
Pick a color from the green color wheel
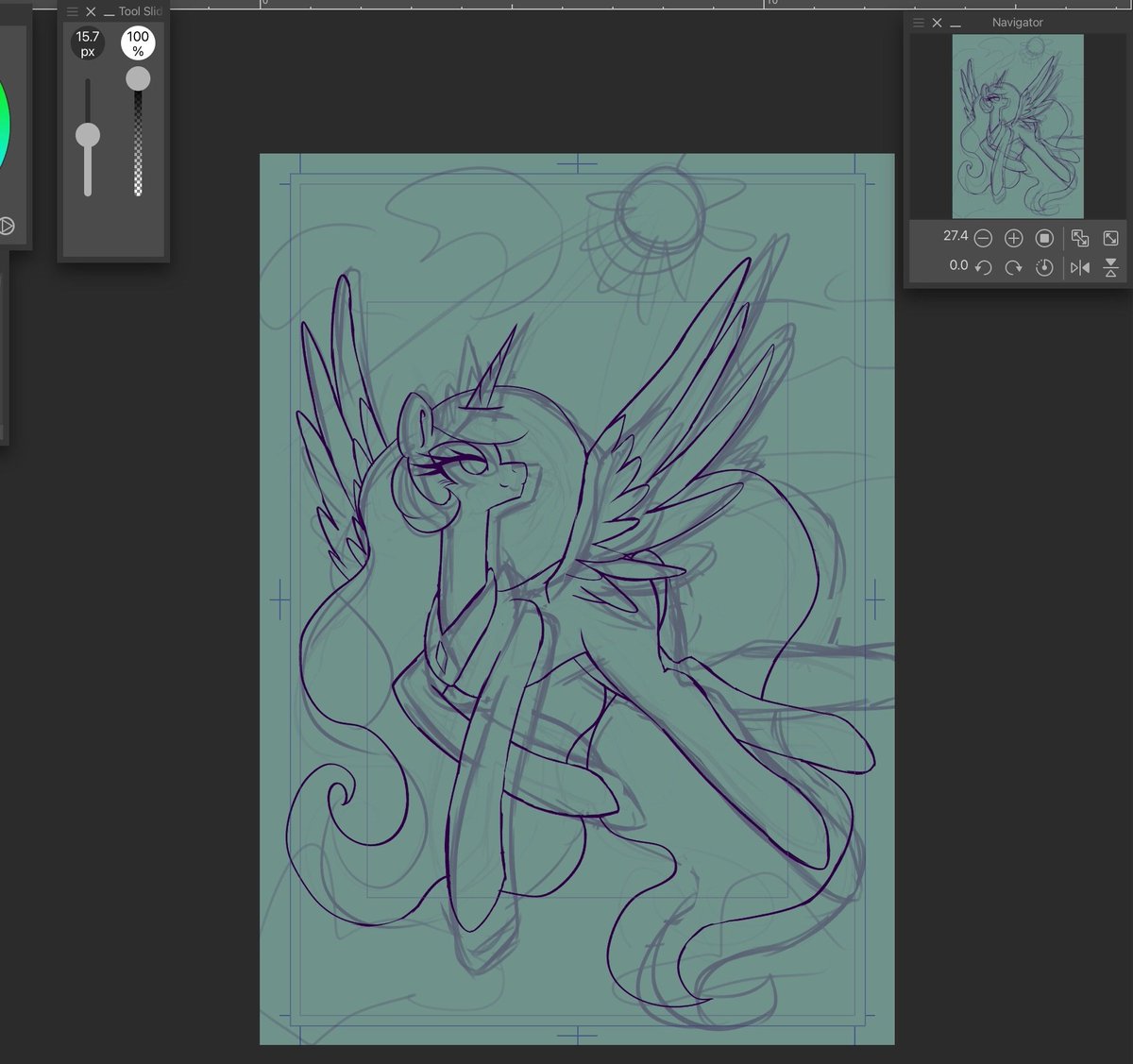[x=3, y=126]
